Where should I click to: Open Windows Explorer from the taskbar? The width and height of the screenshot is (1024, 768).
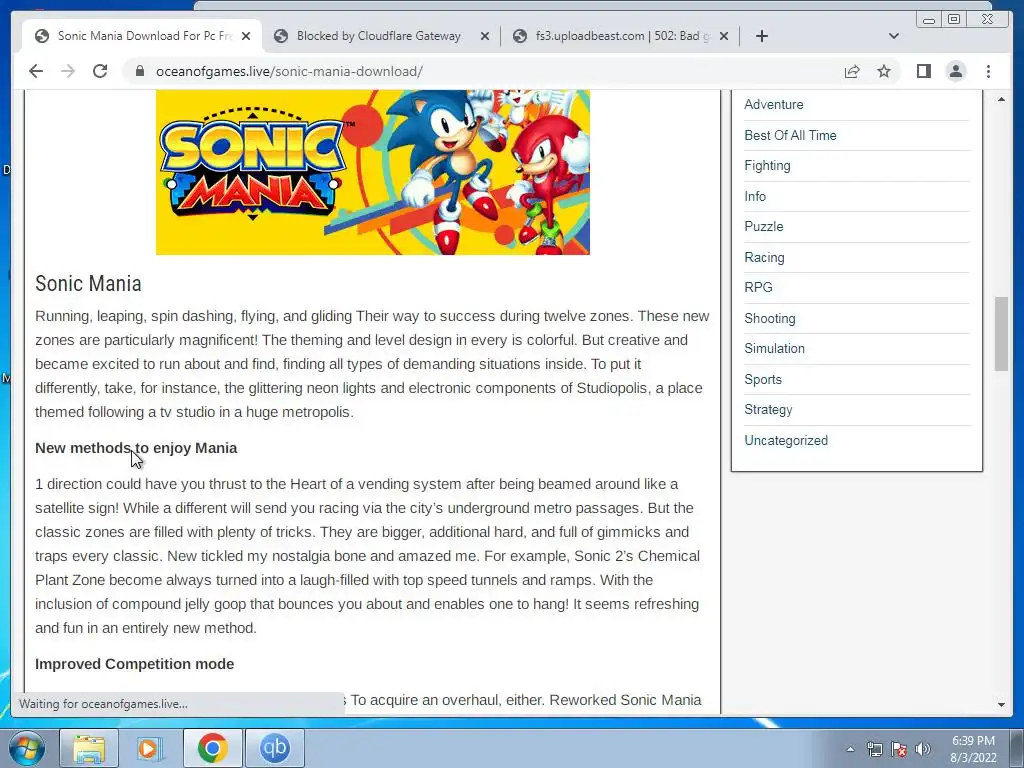click(89, 748)
